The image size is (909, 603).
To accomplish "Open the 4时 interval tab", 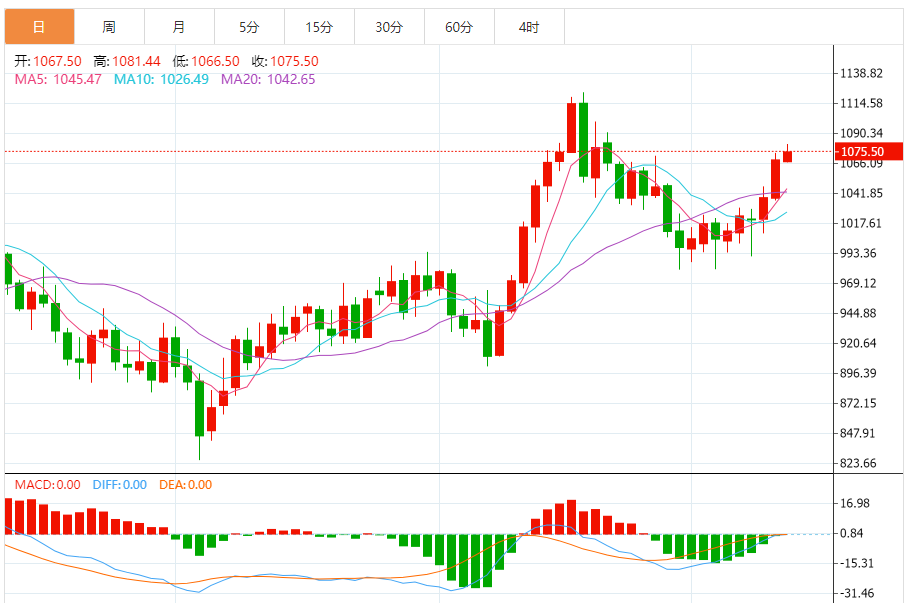I will click(x=529, y=27).
